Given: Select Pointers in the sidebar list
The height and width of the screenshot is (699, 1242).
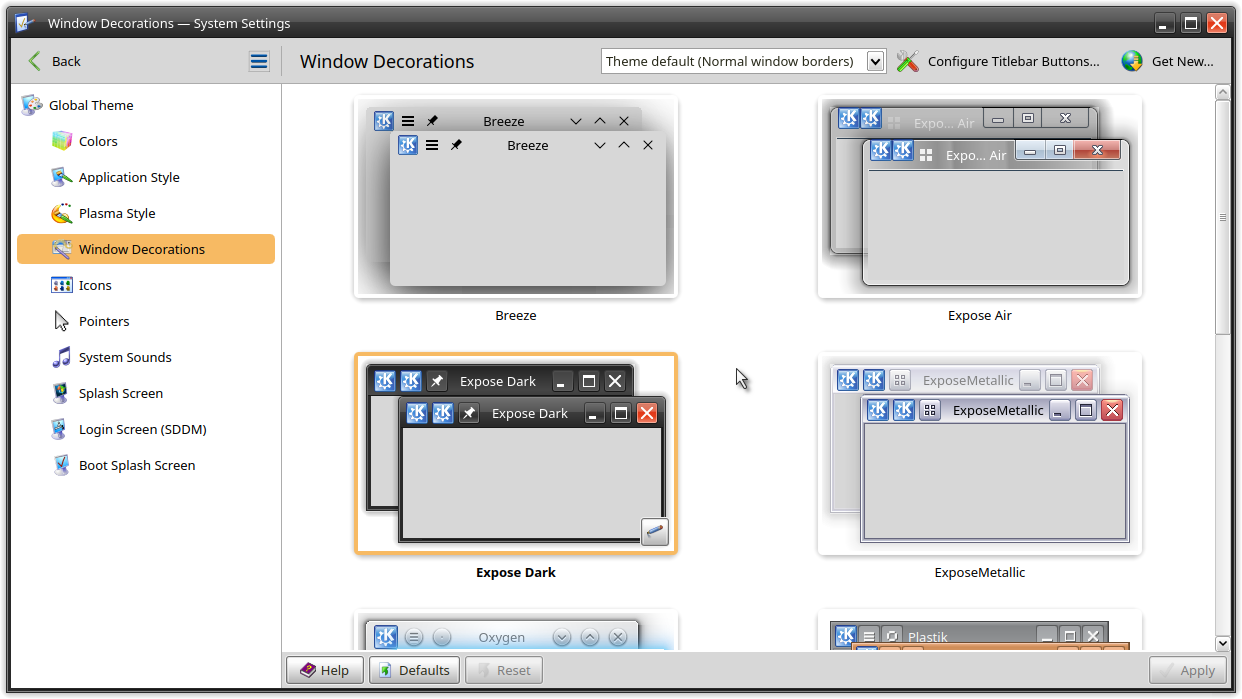Looking at the screenshot, I should point(146,321).
